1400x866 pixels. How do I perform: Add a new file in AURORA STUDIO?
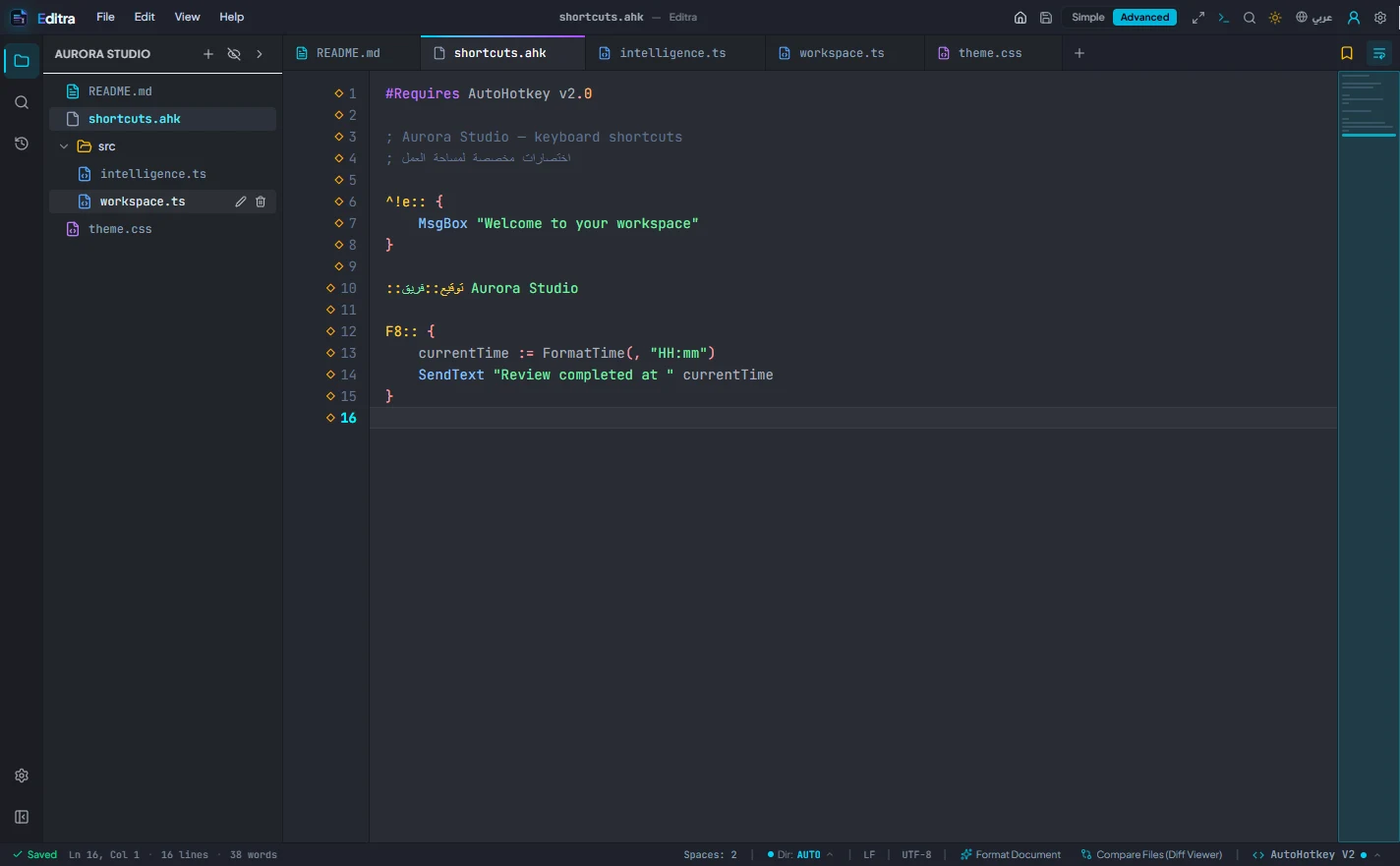coord(208,54)
